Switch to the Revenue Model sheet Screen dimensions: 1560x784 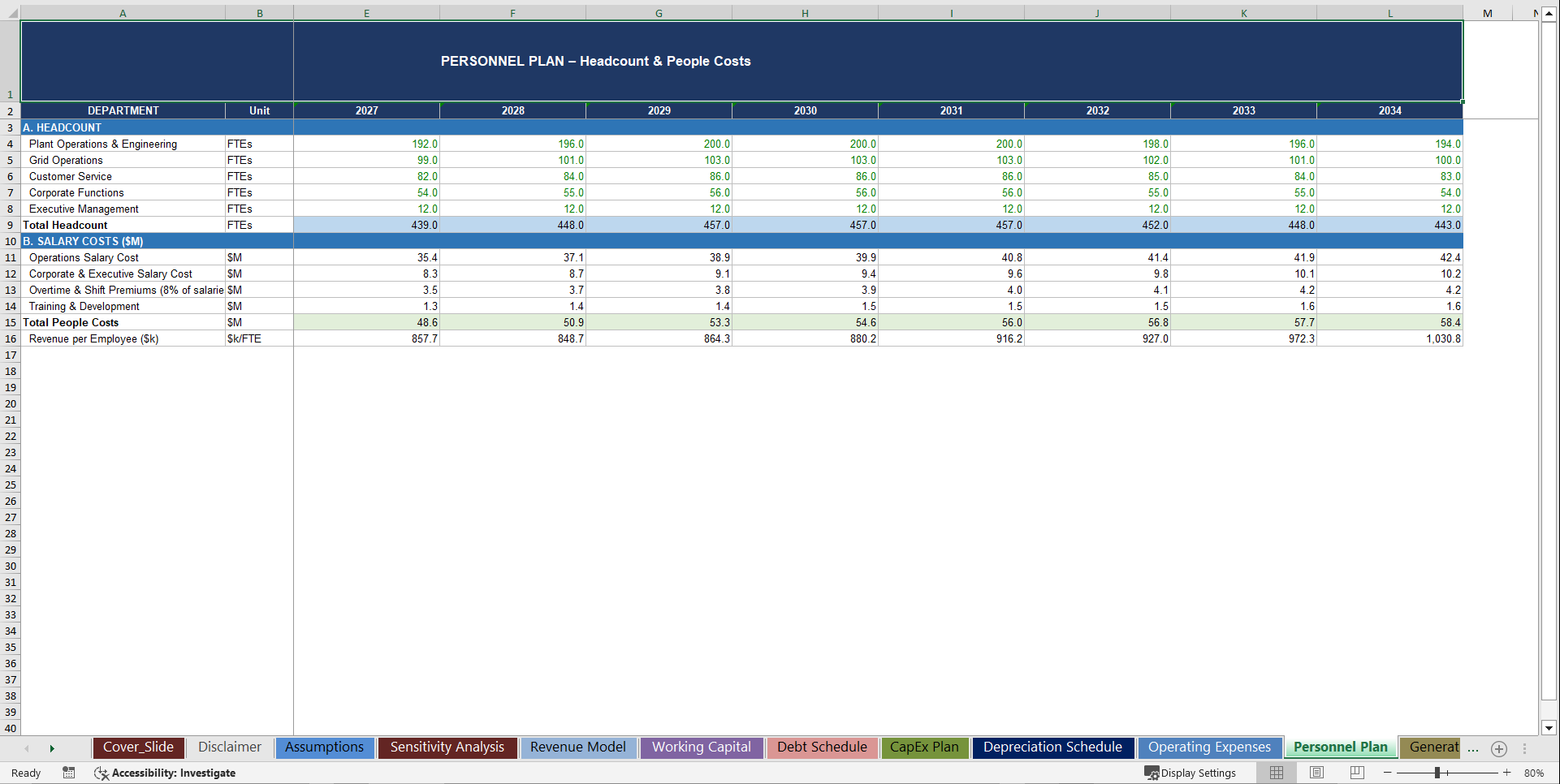coord(577,747)
